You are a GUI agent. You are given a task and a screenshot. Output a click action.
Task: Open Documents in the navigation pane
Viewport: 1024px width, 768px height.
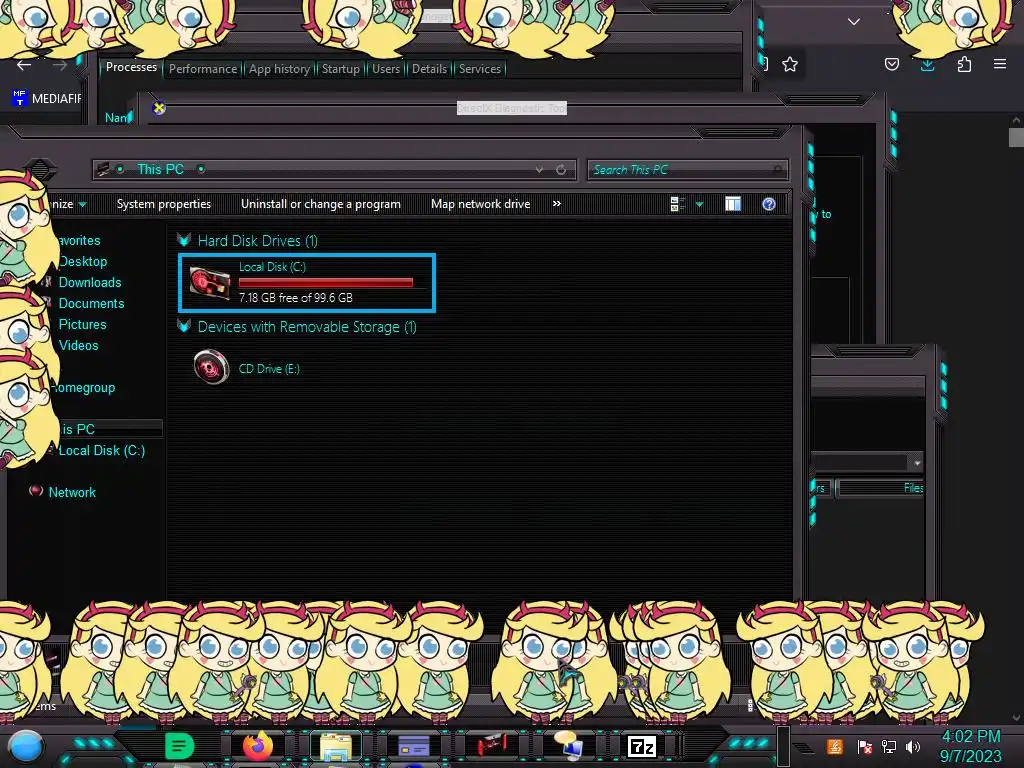pos(91,303)
